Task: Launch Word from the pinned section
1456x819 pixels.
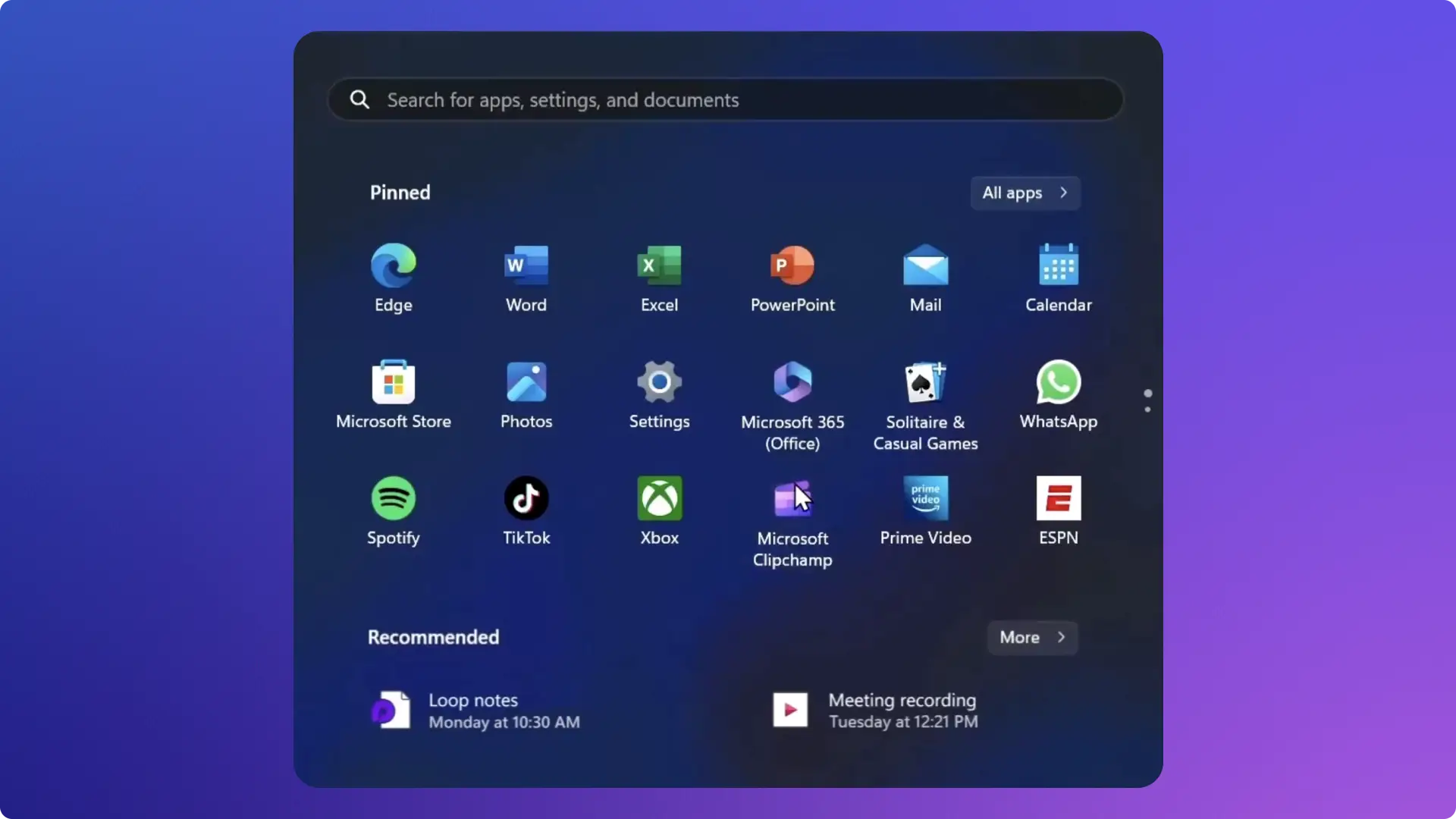Action: (526, 265)
